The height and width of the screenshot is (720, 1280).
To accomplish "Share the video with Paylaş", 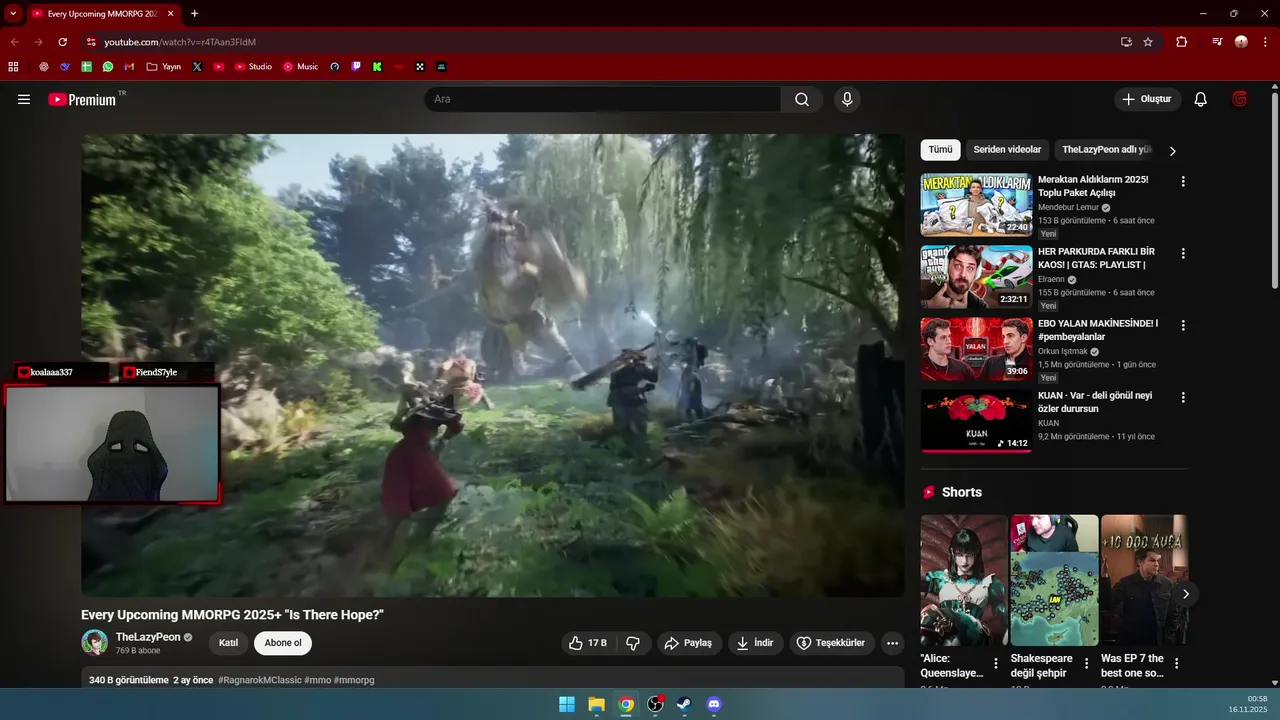I will point(689,643).
